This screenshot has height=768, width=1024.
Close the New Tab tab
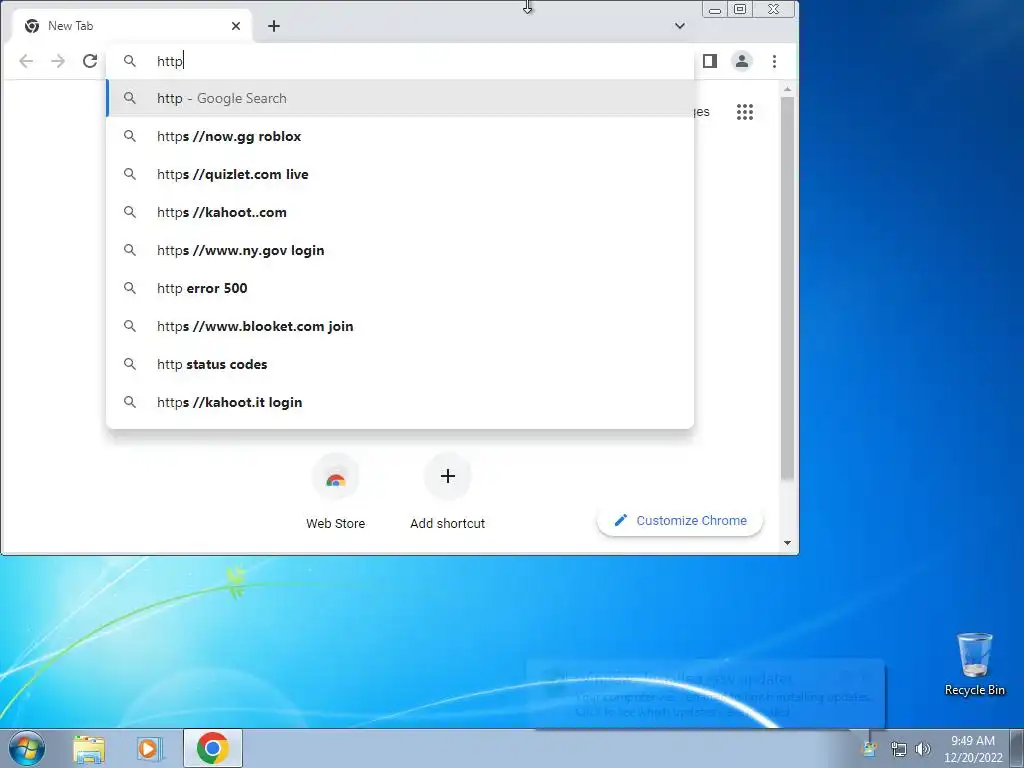(x=236, y=26)
